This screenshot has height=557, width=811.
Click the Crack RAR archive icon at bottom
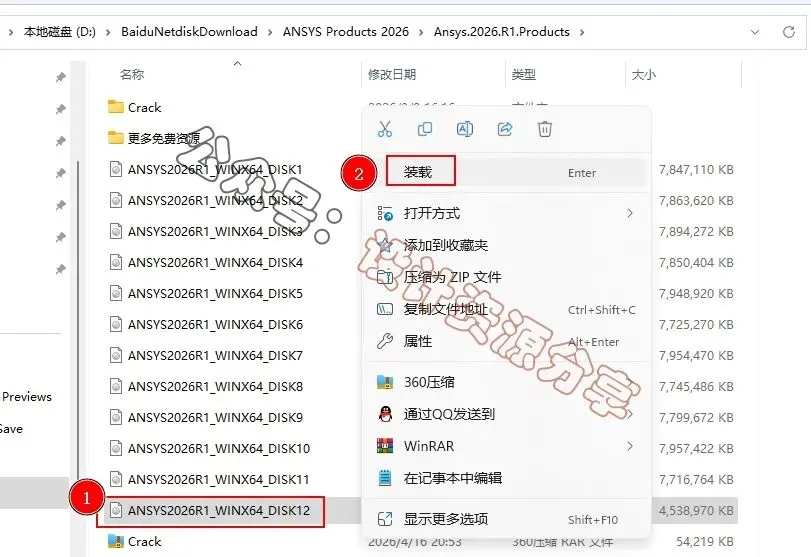(x=116, y=541)
